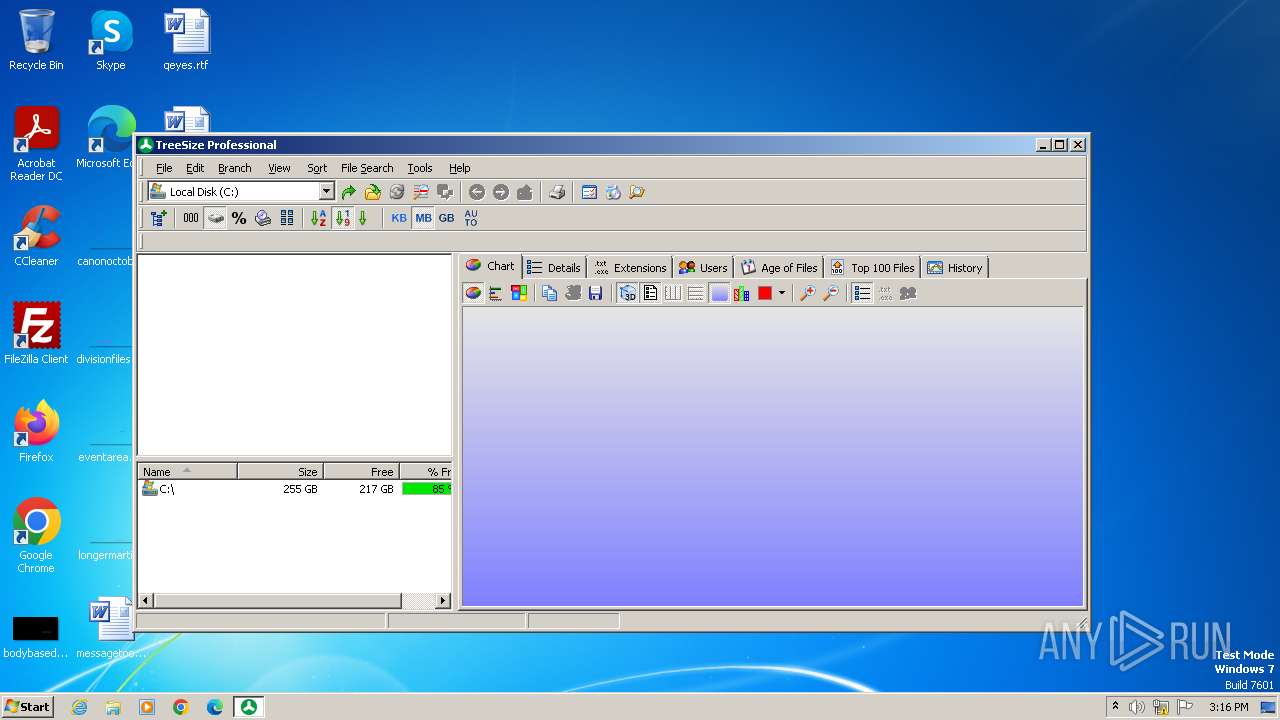Toggle display in percent mode
Image resolution: width=1280 pixels, height=720 pixels.
click(239, 218)
